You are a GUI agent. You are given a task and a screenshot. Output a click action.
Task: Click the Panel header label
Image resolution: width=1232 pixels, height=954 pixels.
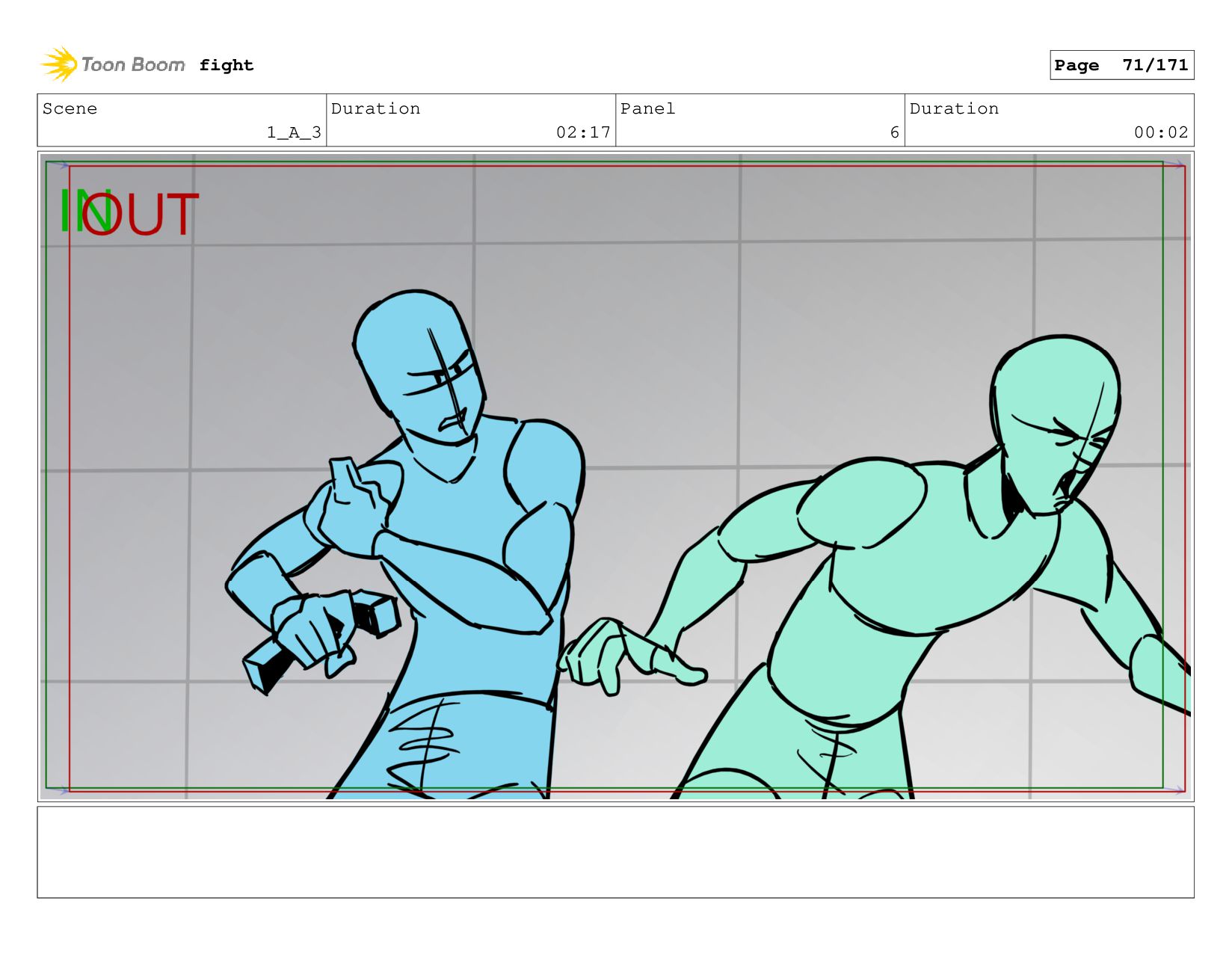(x=647, y=108)
